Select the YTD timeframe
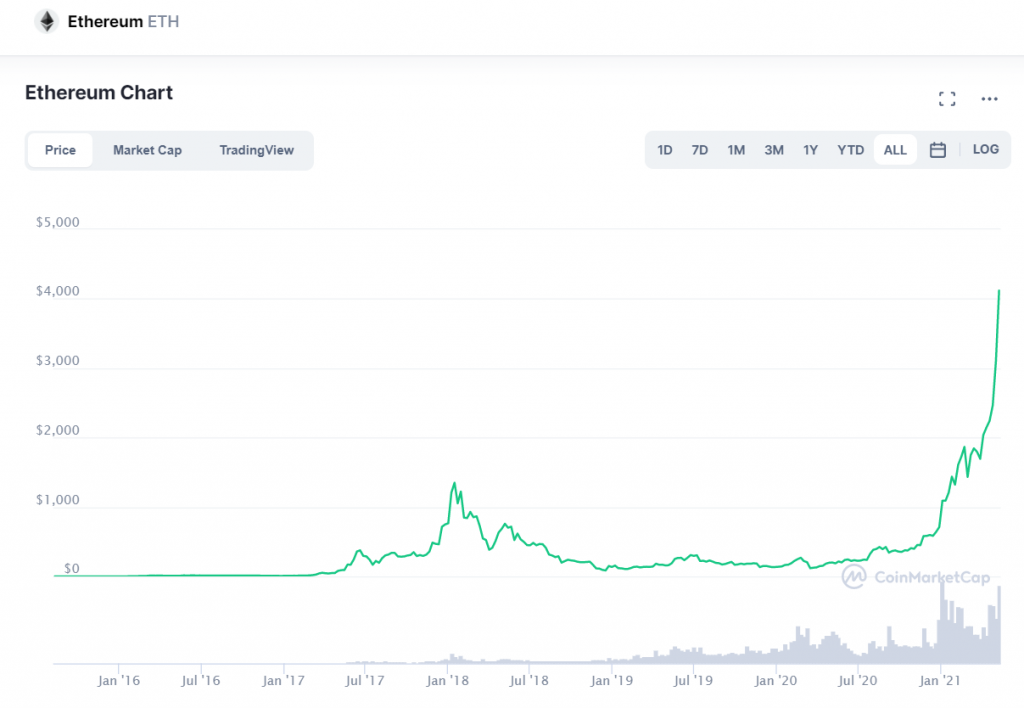Screen dimensions: 1024x708 (850, 148)
